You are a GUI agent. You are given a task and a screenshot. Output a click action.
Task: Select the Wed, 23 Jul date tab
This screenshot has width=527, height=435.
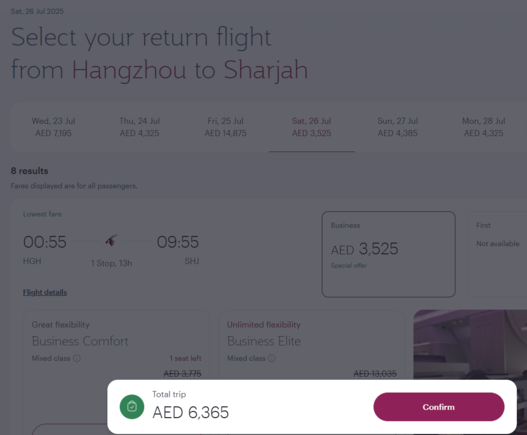[53, 127]
